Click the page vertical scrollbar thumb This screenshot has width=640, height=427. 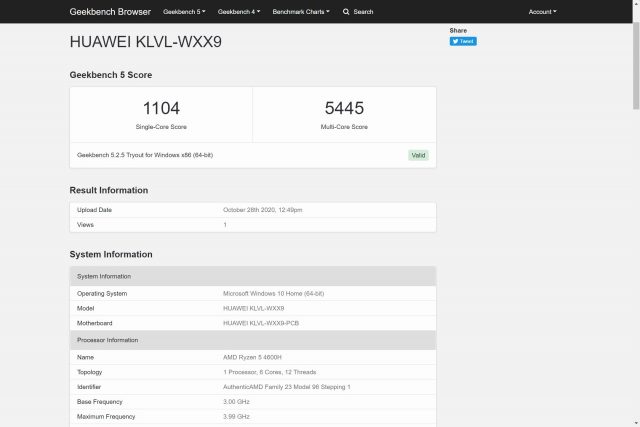point(636,65)
